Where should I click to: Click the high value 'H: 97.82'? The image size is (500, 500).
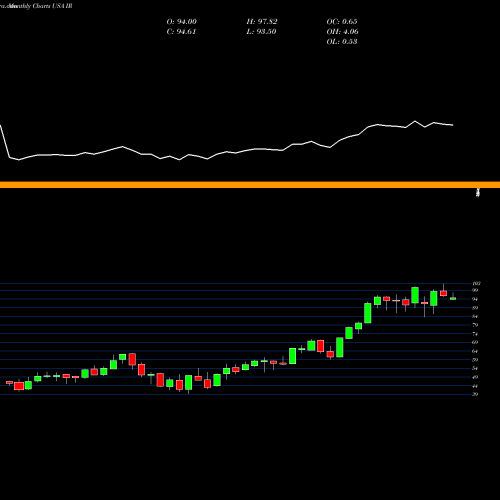[262, 22]
